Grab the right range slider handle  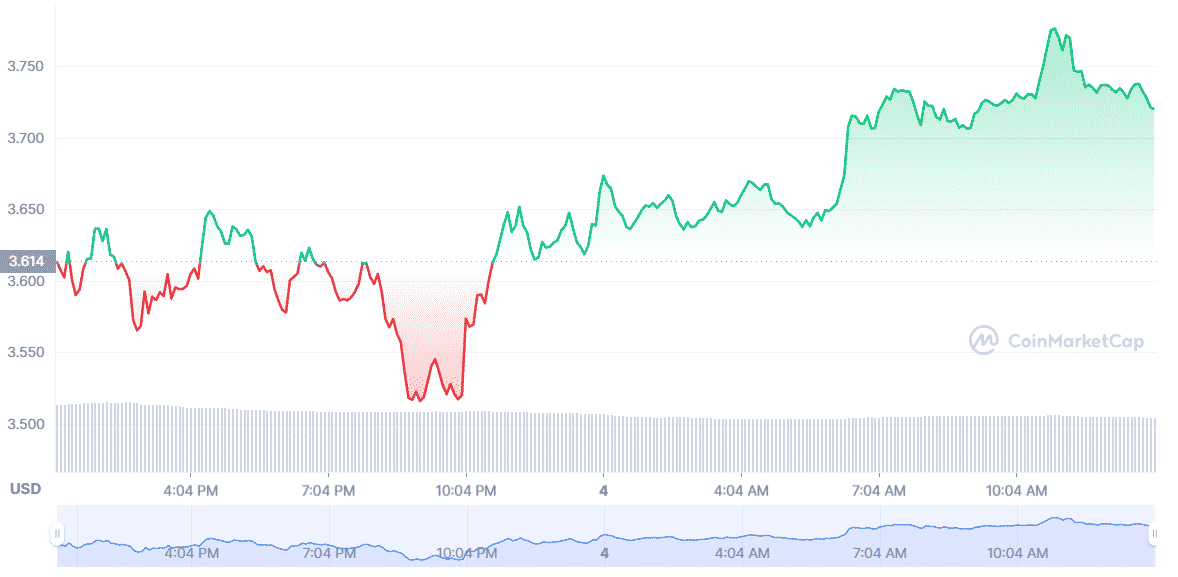(x=1155, y=534)
